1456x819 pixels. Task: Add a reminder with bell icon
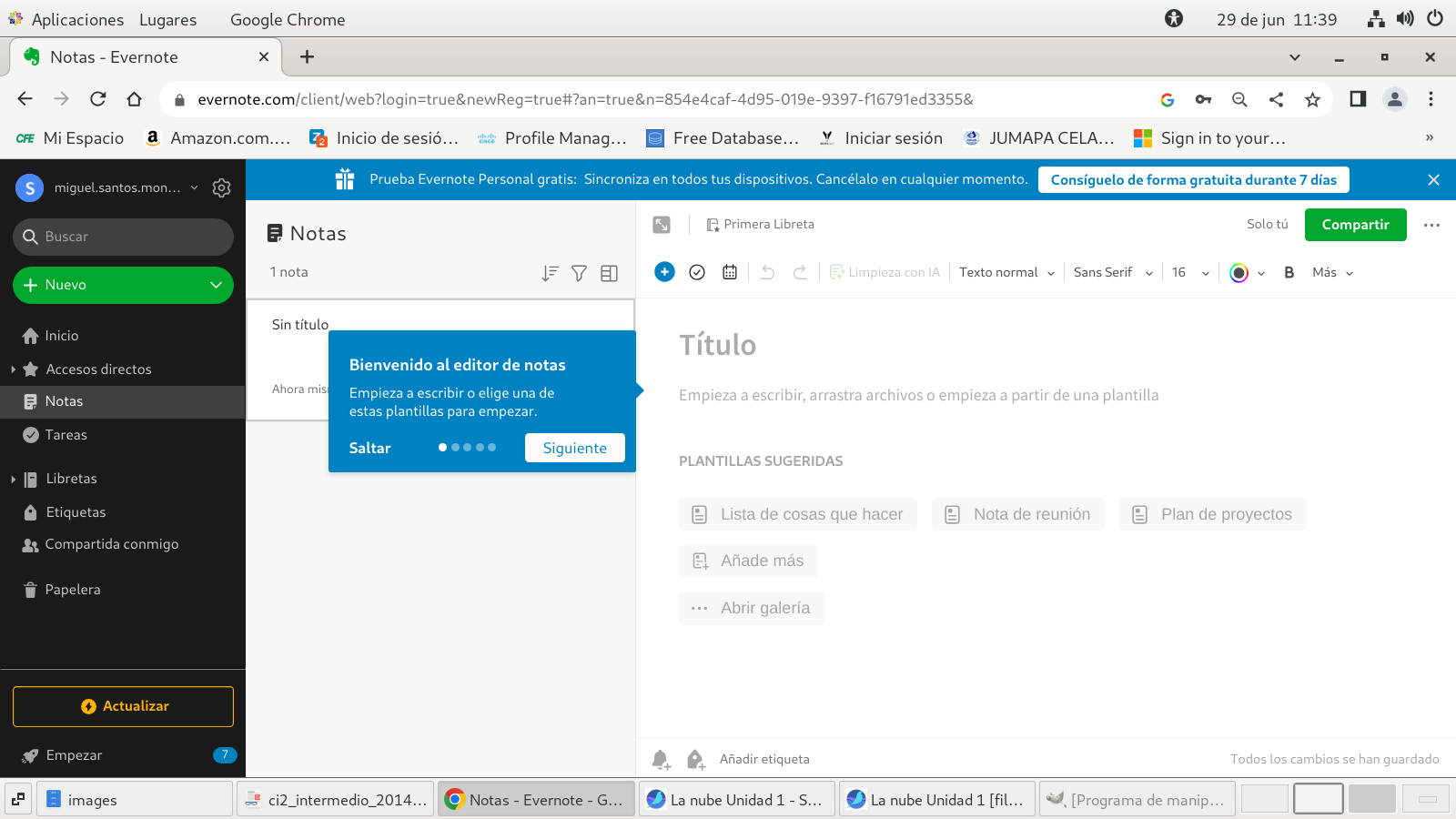[x=661, y=759]
